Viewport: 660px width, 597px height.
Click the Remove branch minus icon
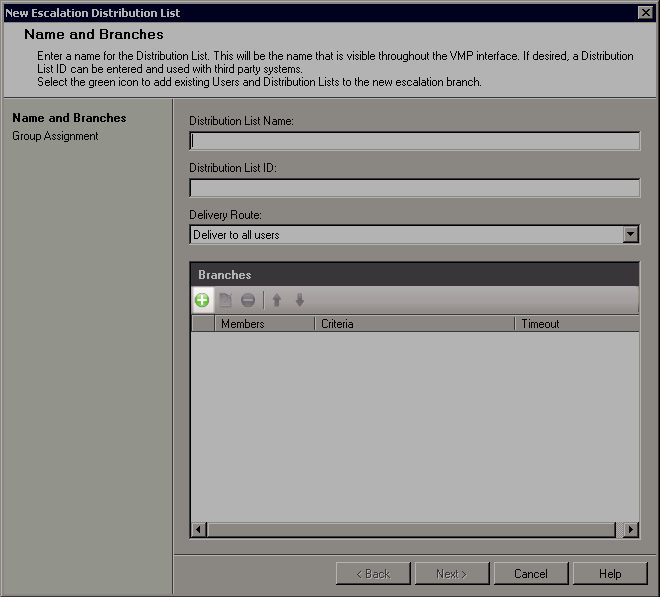pyautogui.click(x=248, y=300)
